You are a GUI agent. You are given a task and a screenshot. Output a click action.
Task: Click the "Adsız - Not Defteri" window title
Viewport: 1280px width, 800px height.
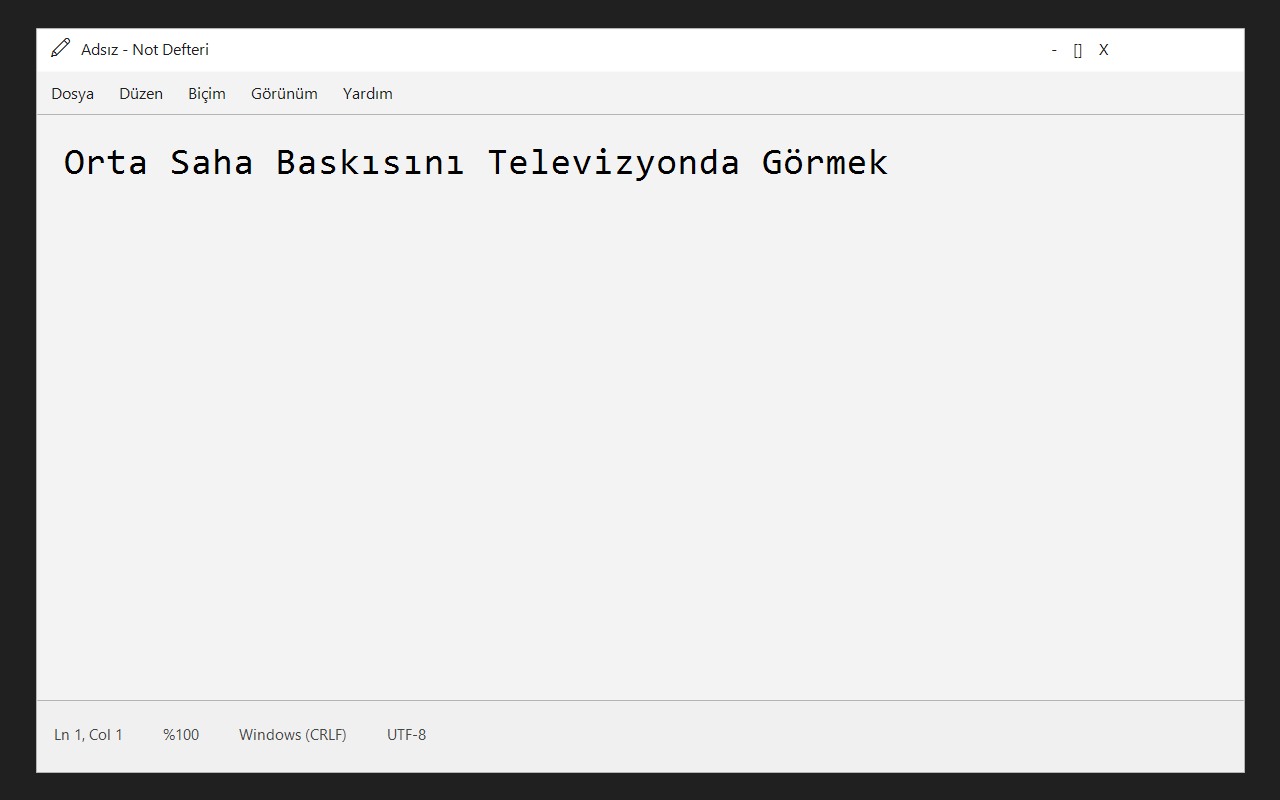tap(145, 50)
